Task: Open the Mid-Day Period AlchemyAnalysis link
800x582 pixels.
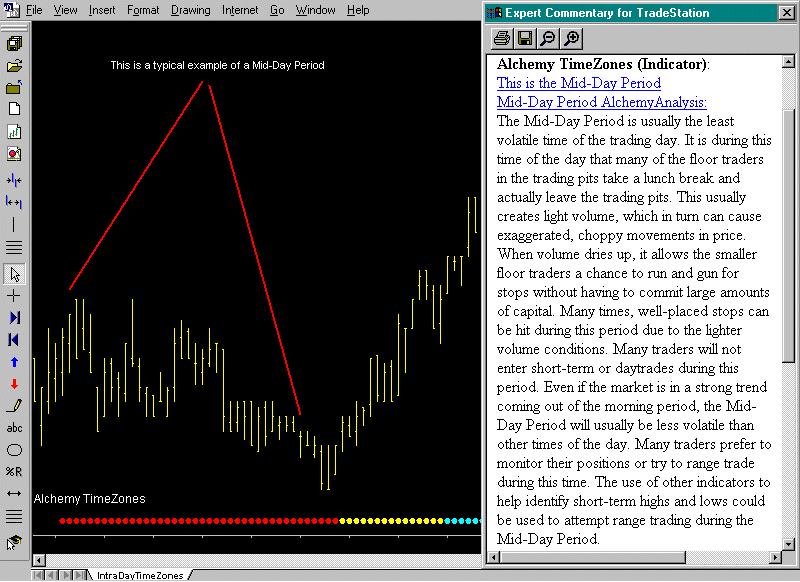Action: (602, 102)
